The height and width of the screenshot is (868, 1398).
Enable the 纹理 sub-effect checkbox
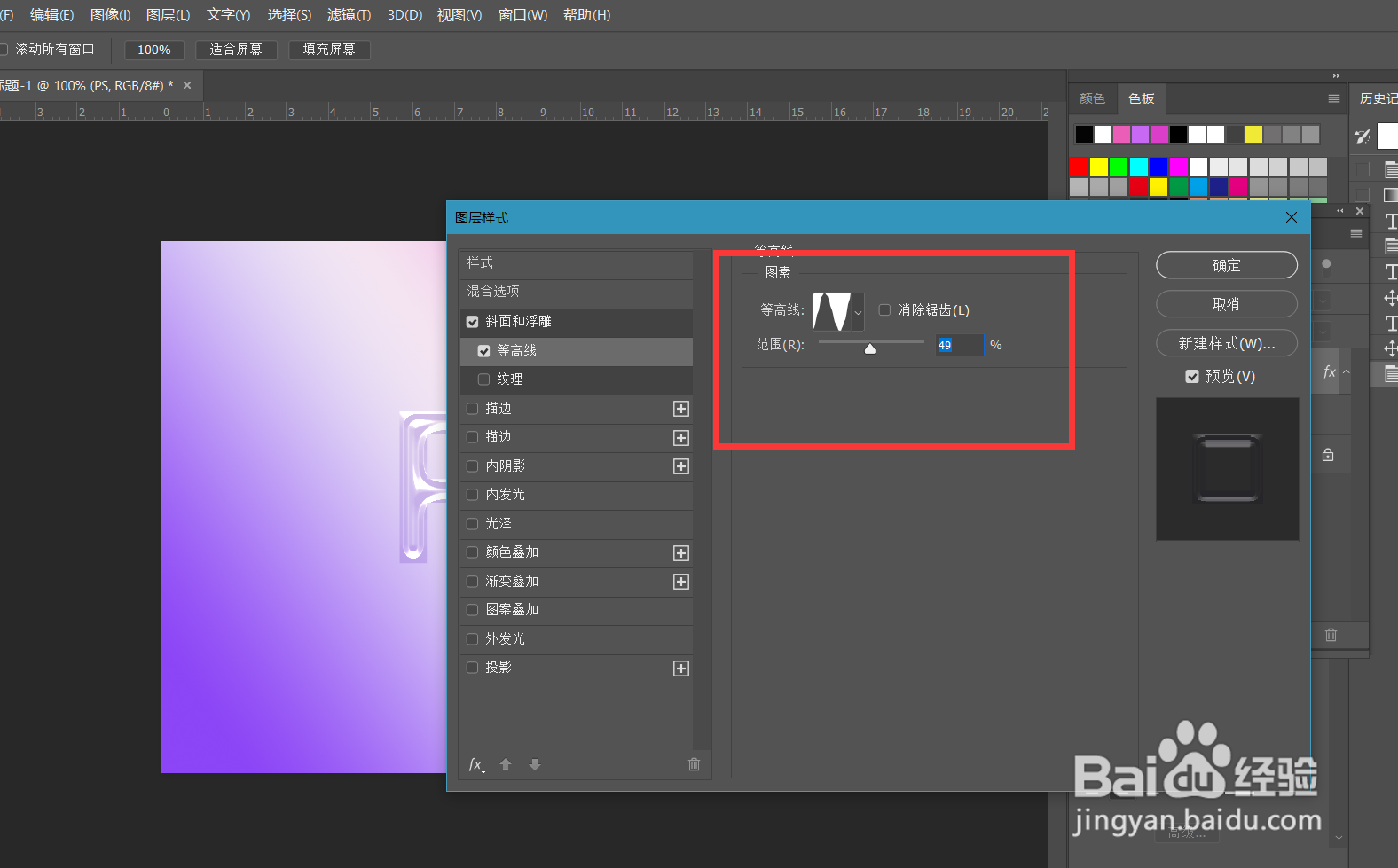tap(483, 379)
